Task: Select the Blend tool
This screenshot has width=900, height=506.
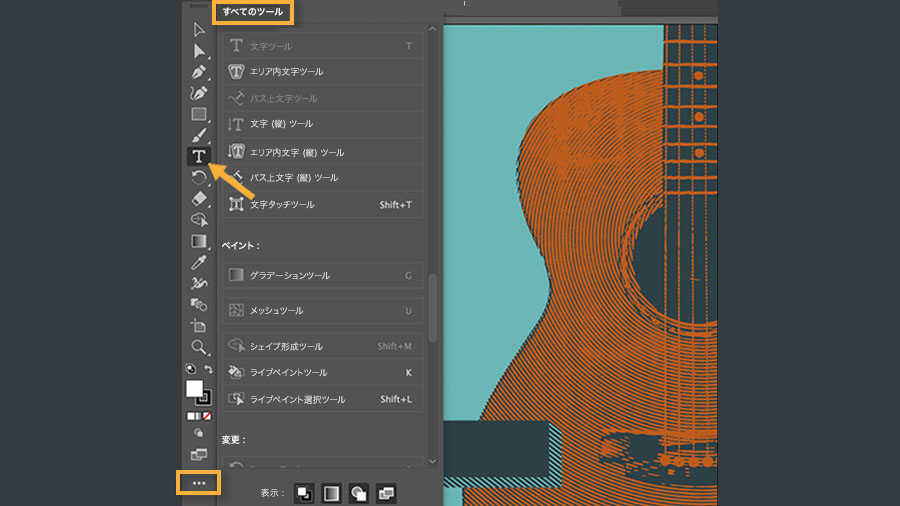Action: click(x=199, y=305)
